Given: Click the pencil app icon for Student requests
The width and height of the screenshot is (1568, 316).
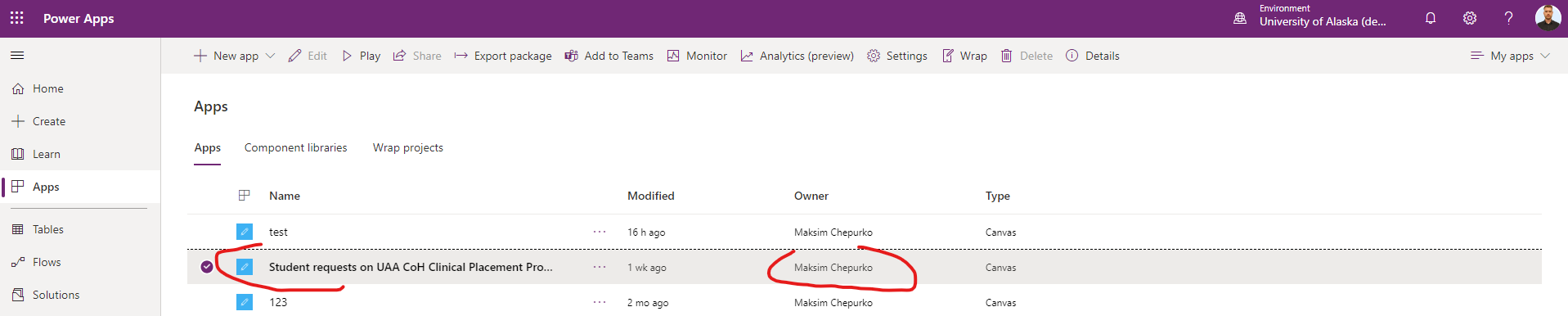Looking at the screenshot, I should 245,267.
